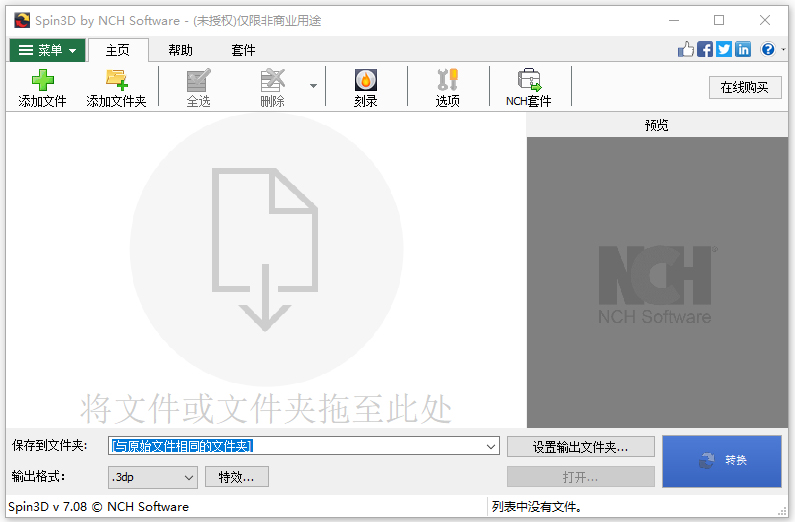Screen dimensions: 795x522
Task: Click the 设置输出文件夹... button
Action: [581, 447]
